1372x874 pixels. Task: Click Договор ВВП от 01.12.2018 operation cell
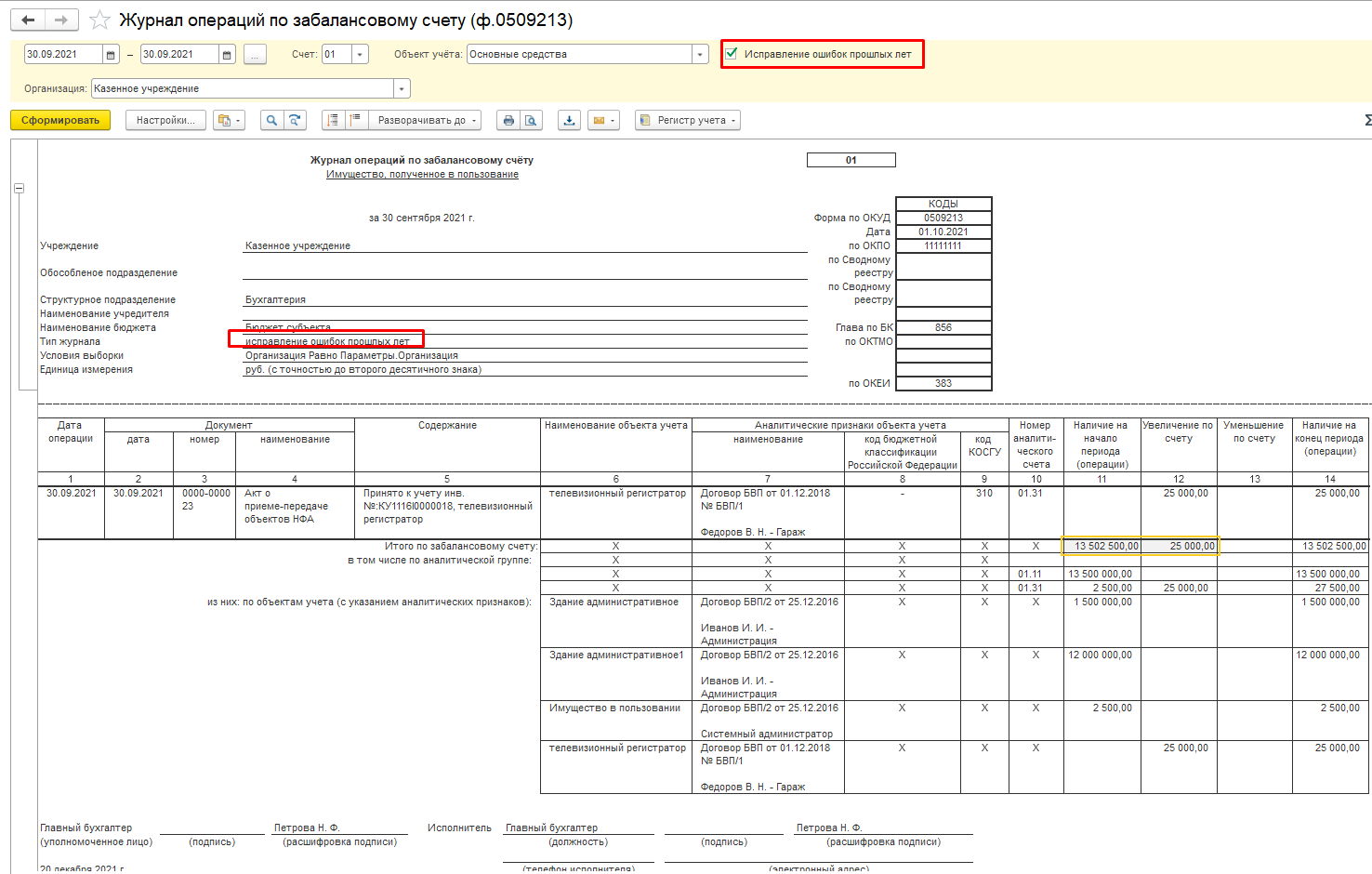[768, 512]
